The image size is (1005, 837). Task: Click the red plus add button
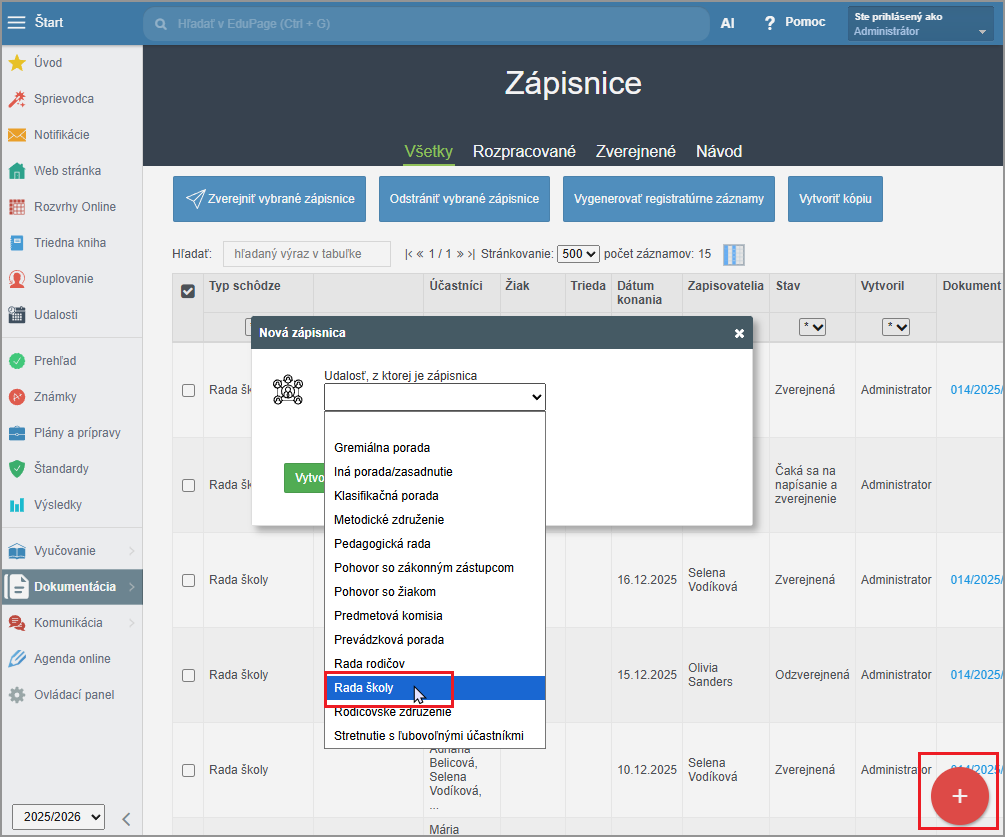click(959, 796)
